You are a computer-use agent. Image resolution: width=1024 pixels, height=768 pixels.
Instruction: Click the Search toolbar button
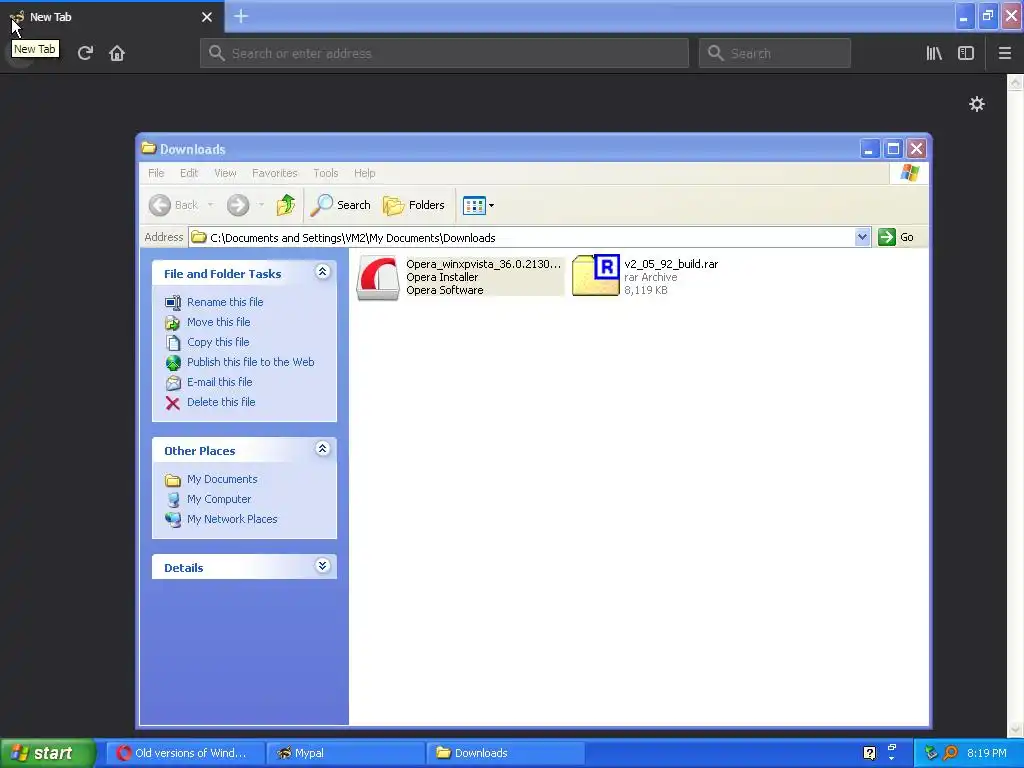coord(340,205)
